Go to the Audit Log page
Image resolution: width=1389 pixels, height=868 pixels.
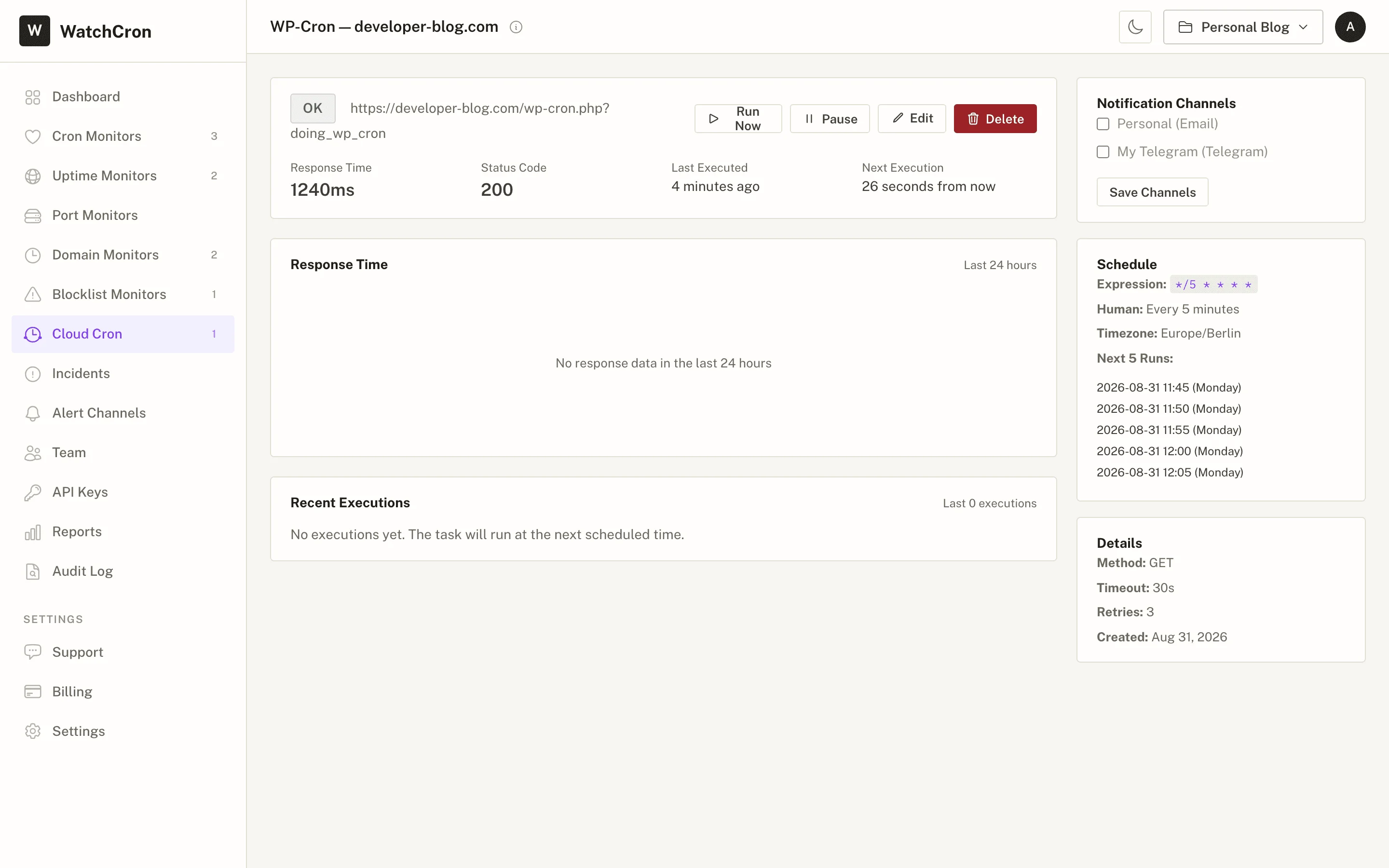pos(123,572)
